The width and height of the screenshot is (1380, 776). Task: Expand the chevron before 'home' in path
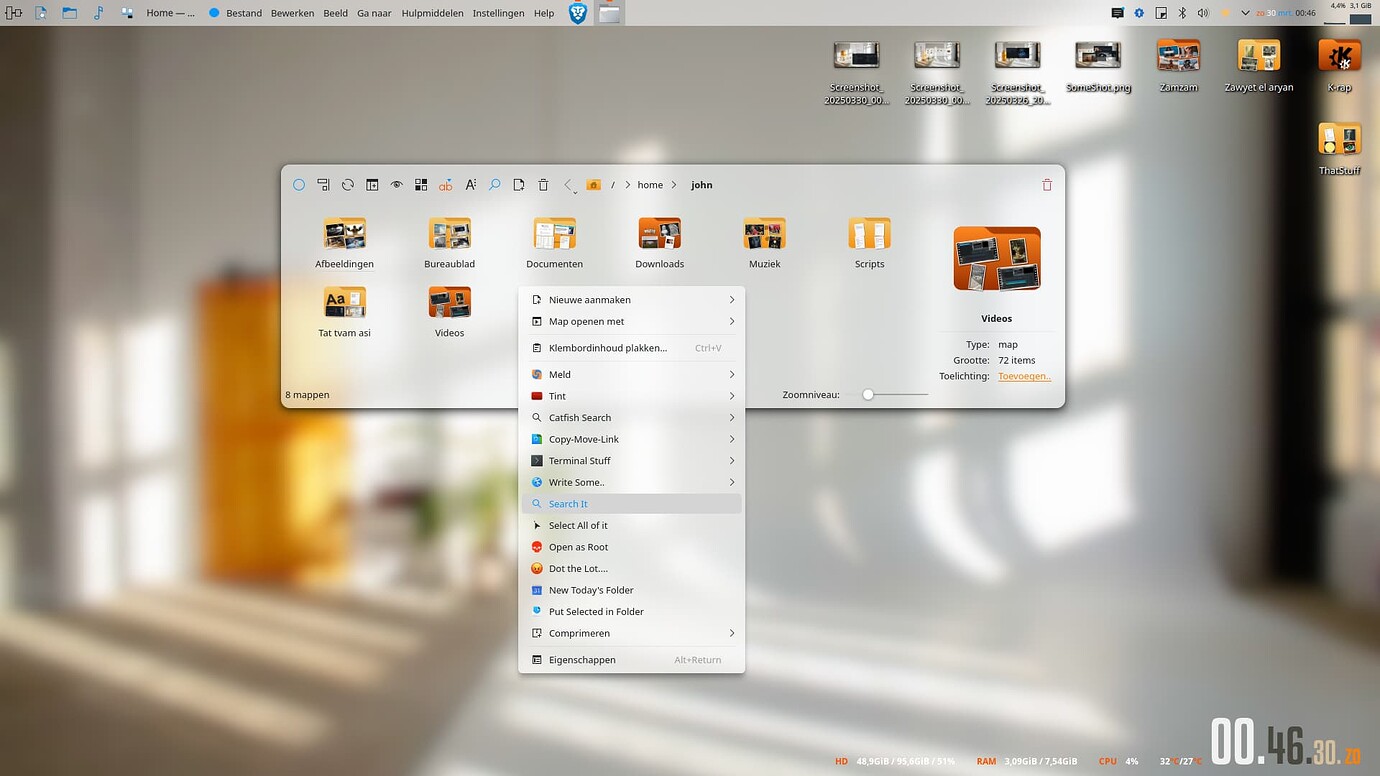[x=627, y=185]
